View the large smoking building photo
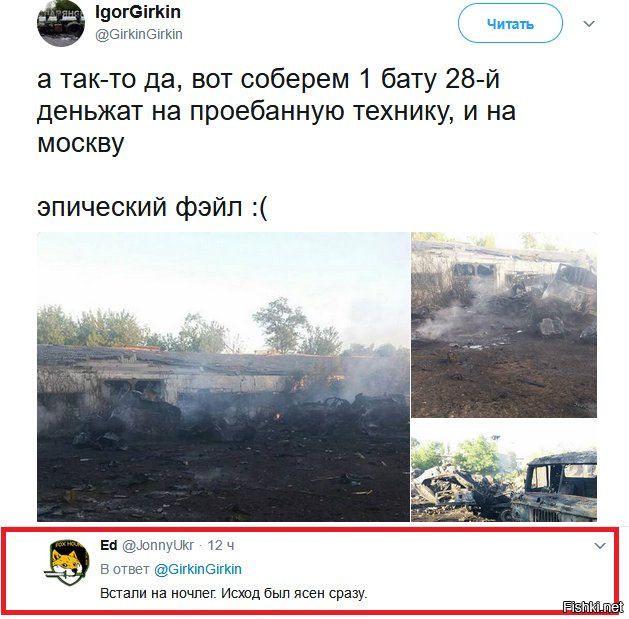The width and height of the screenshot is (629, 619). click(223, 377)
